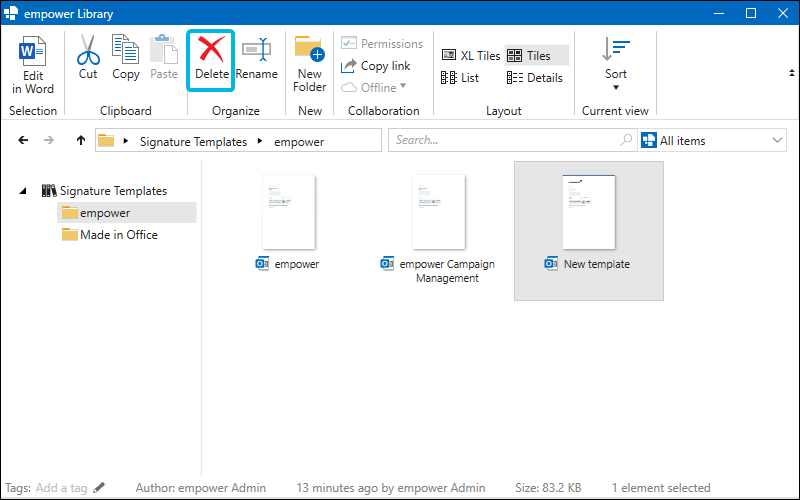
Task: Delete the selected template with red X
Action: (x=211, y=50)
